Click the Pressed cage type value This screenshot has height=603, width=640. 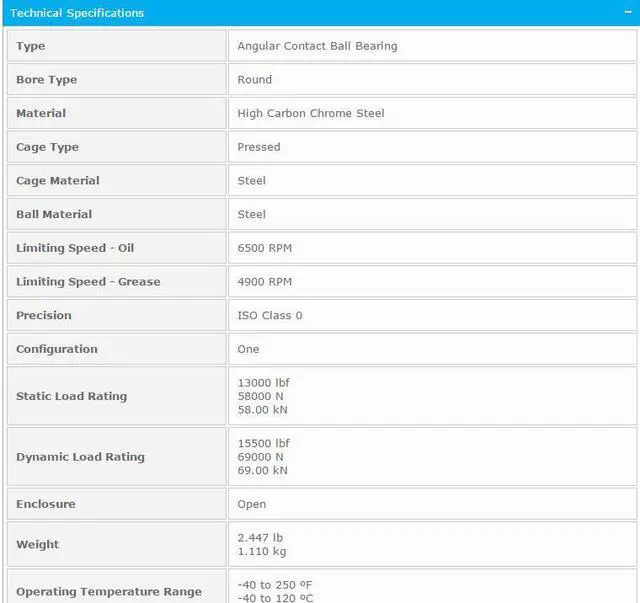click(x=259, y=147)
